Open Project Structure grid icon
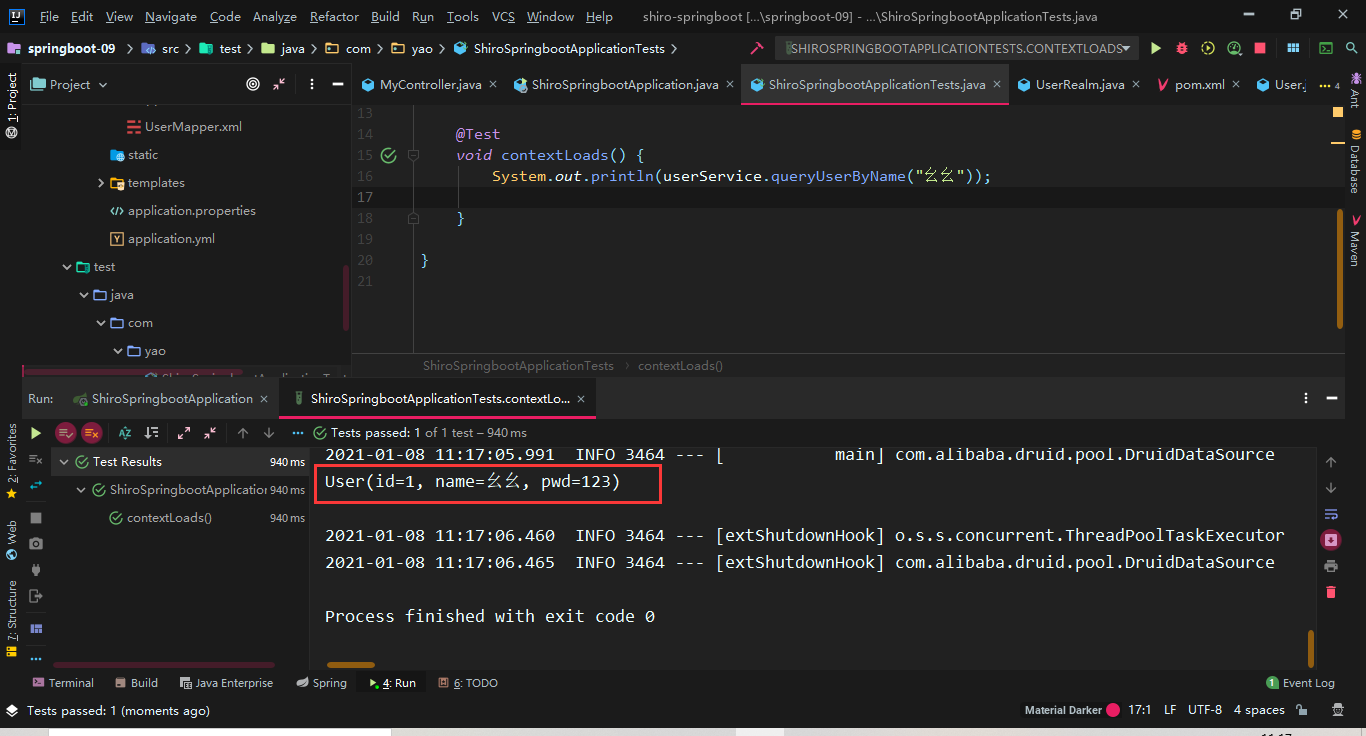Screen dimensions: 1366x736 (x=1293, y=48)
